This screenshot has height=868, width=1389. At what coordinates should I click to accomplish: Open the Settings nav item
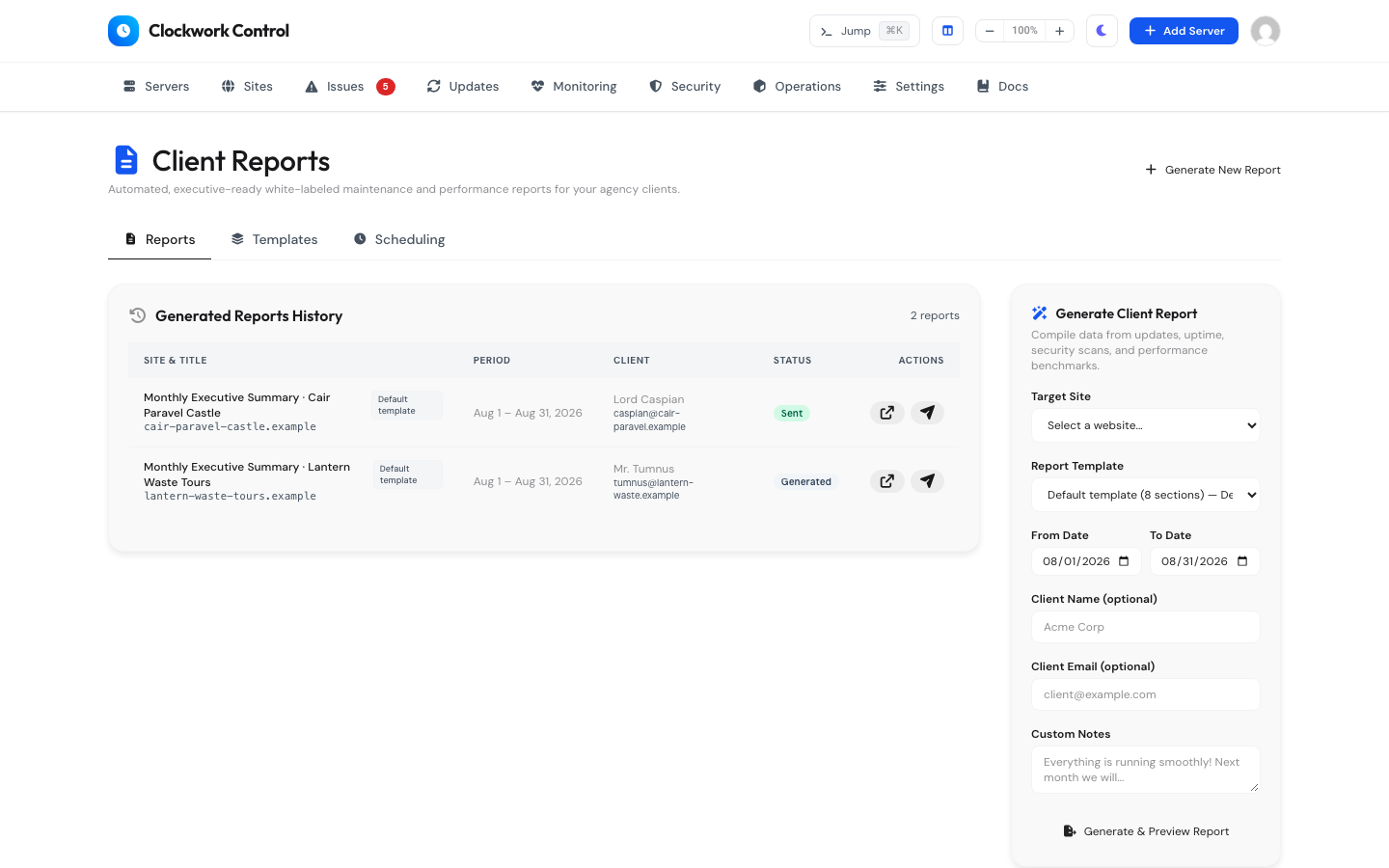pyautogui.click(x=909, y=87)
